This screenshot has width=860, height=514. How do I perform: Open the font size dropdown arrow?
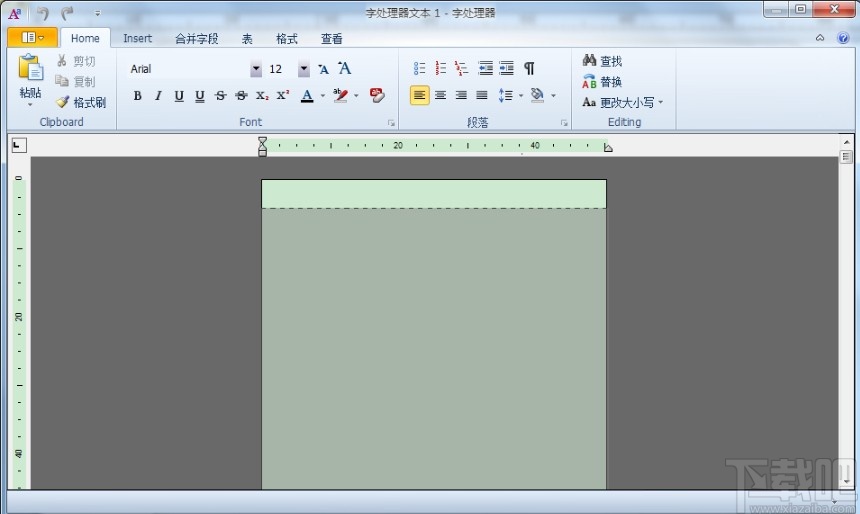(x=304, y=69)
